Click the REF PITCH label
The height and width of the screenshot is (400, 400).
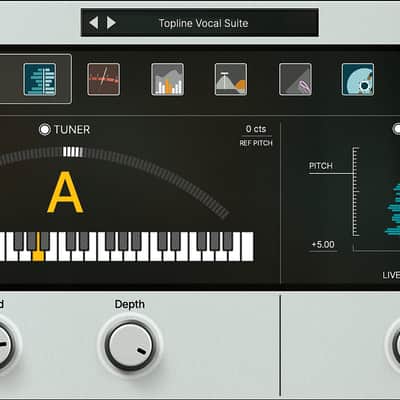click(x=256, y=143)
